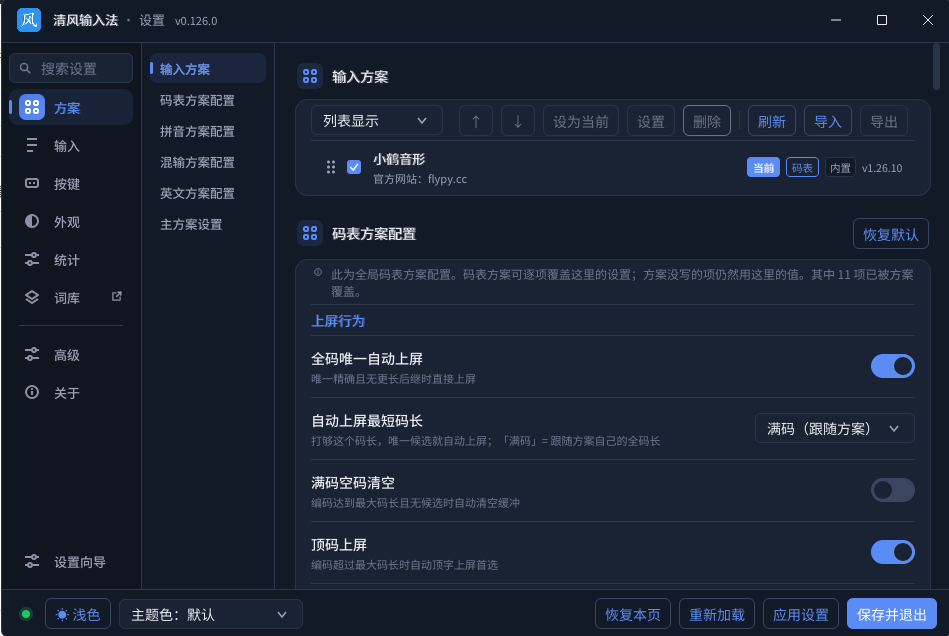Enable 满码空码清空 toggle
Viewport: 949px width, 636px height.
892,490
